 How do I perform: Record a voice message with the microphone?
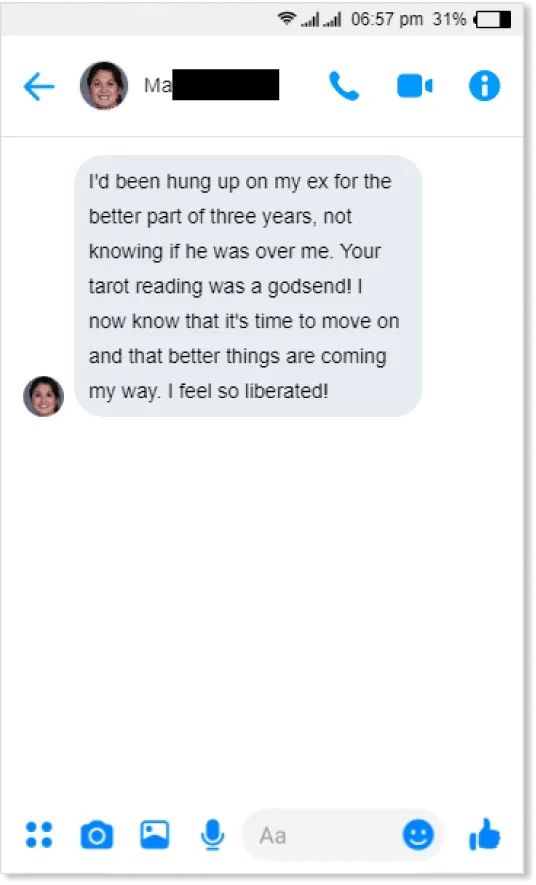(x=213, y=835)
